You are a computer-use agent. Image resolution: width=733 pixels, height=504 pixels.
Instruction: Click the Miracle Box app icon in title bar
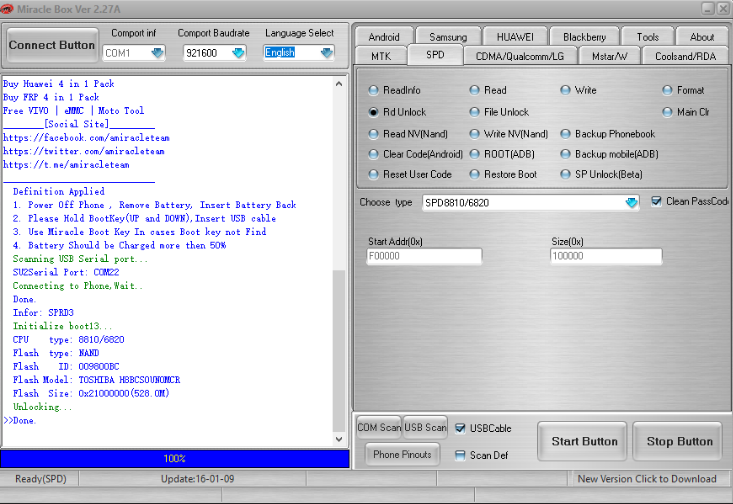pyautogui.click(x=7, y=9)
